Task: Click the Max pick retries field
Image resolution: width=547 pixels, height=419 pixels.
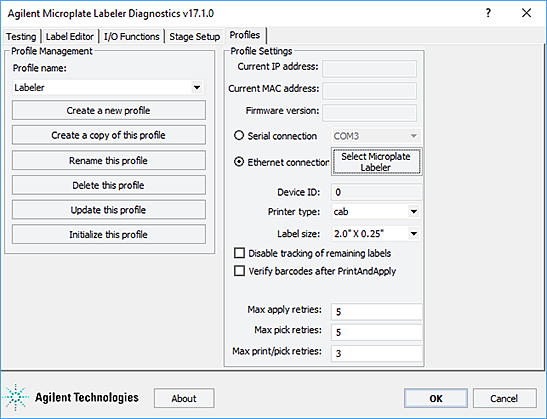Action: click(x=376, y=332)
